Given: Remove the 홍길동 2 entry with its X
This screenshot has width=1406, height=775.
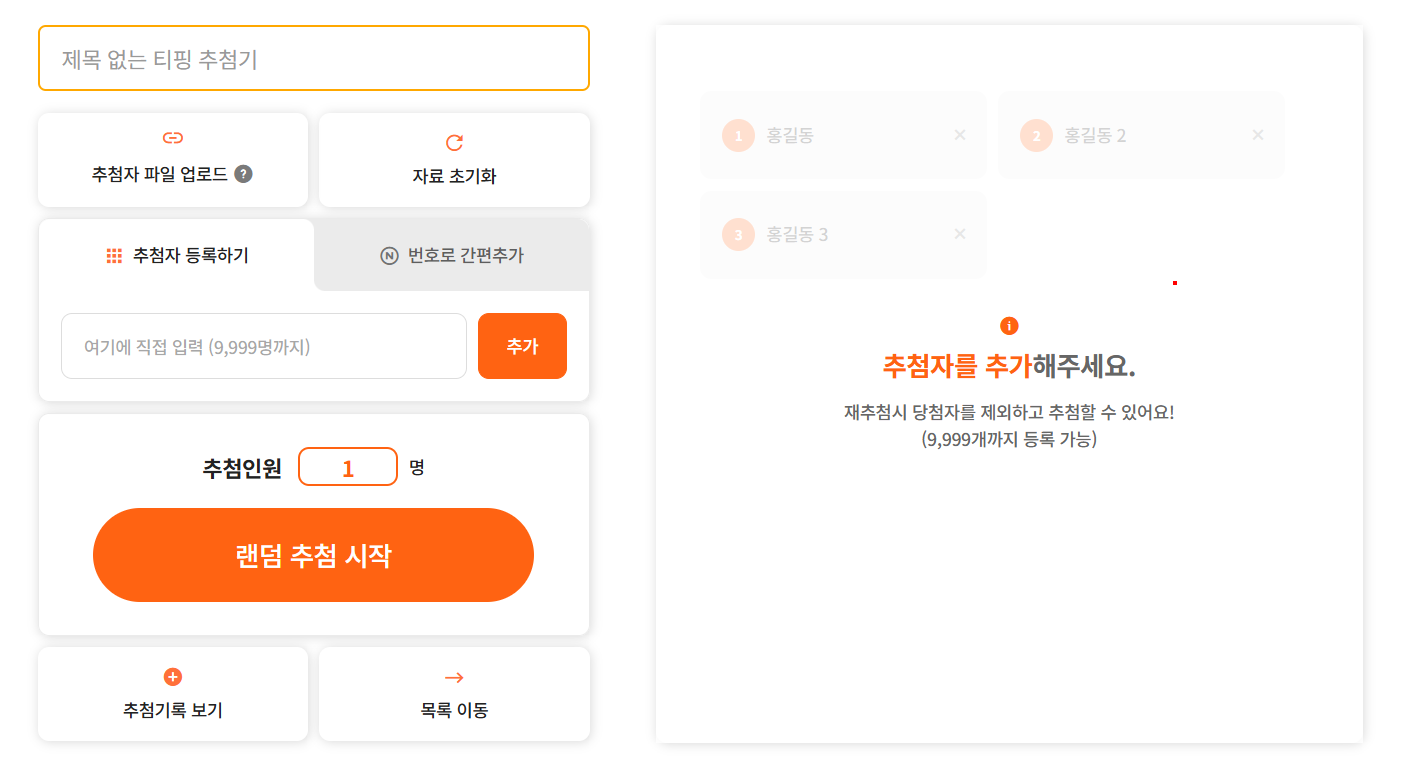Looking at the screenshot, I should pos(1258,135).
